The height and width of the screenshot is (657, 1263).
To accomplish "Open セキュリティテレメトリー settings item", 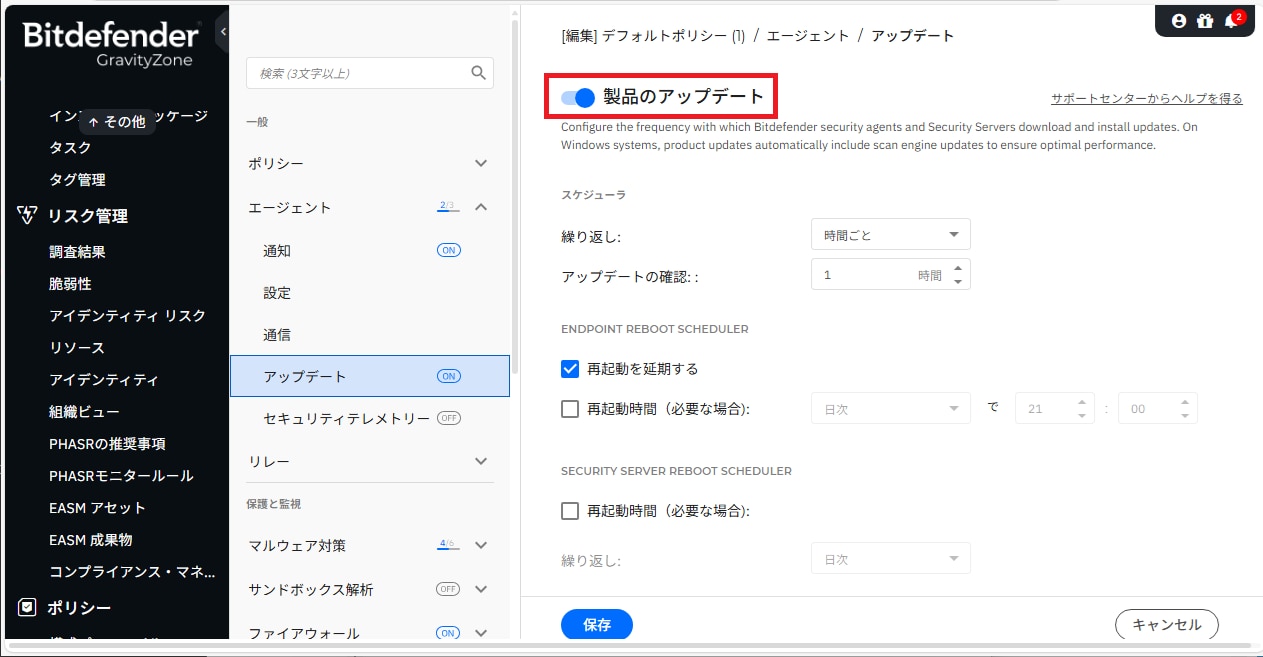I will pyautogui.click(x=346, y=418).
